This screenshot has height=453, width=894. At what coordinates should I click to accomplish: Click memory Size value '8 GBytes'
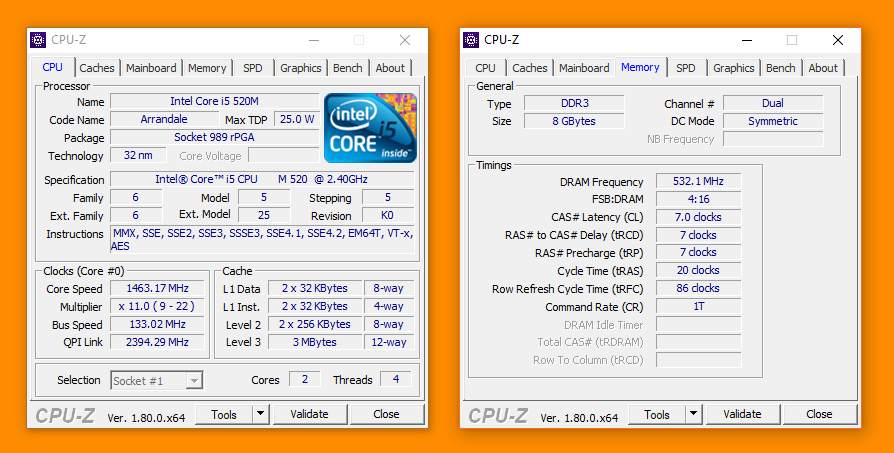(x=574, y=121)
